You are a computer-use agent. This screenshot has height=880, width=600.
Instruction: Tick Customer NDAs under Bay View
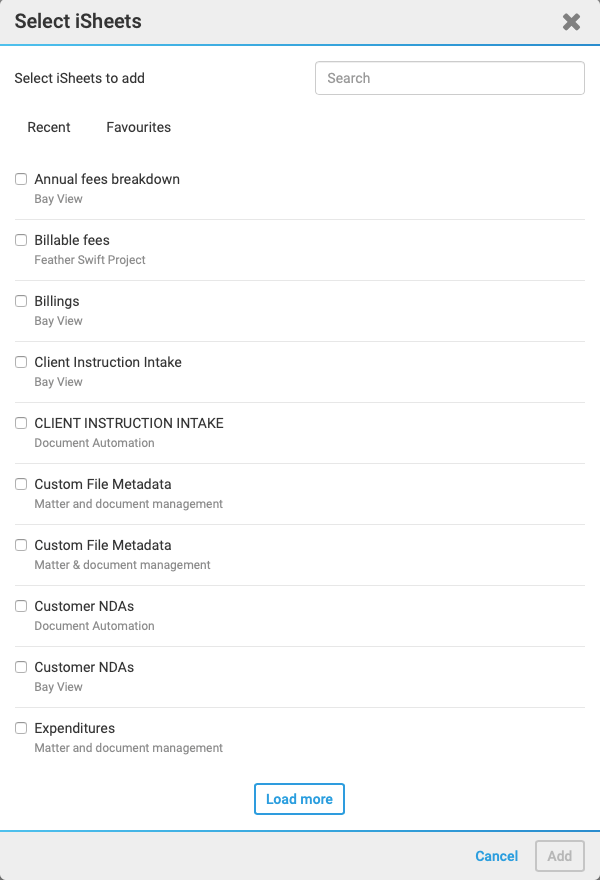[21, 667]
